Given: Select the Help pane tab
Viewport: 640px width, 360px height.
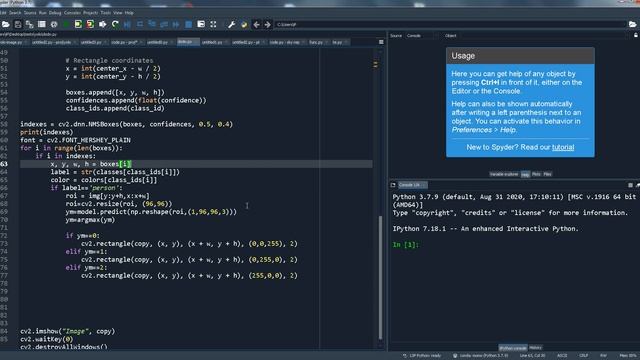Looking at the screenshot, I should point(525,174).
